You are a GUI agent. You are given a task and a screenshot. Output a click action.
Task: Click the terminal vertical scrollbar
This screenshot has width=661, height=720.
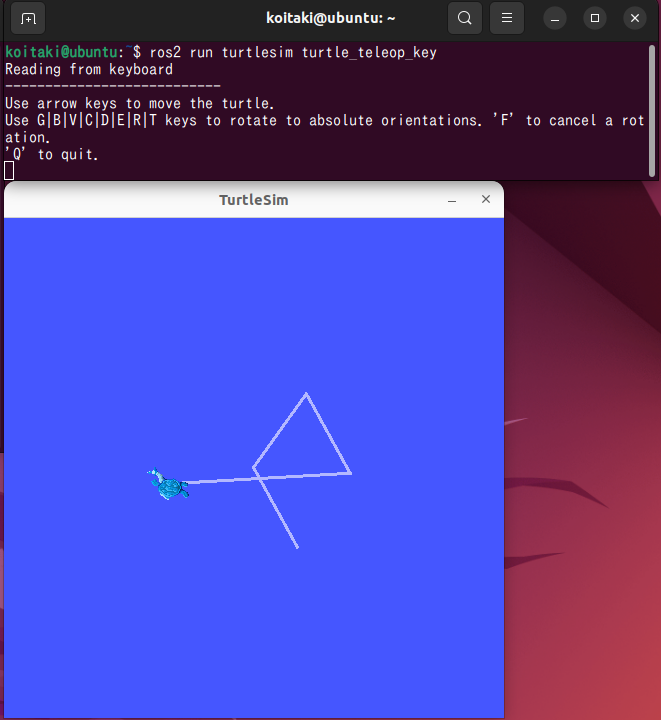click(652, 110)
